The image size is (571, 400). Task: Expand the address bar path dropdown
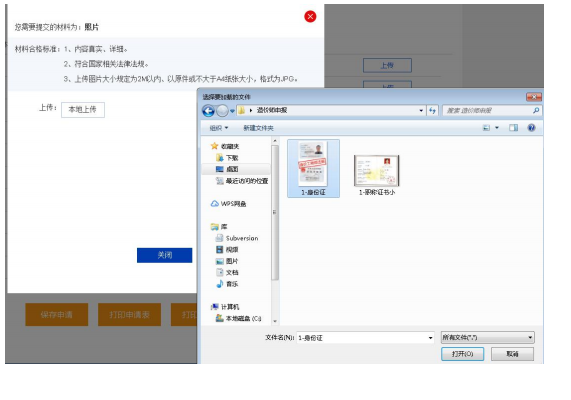click(421, 110)
